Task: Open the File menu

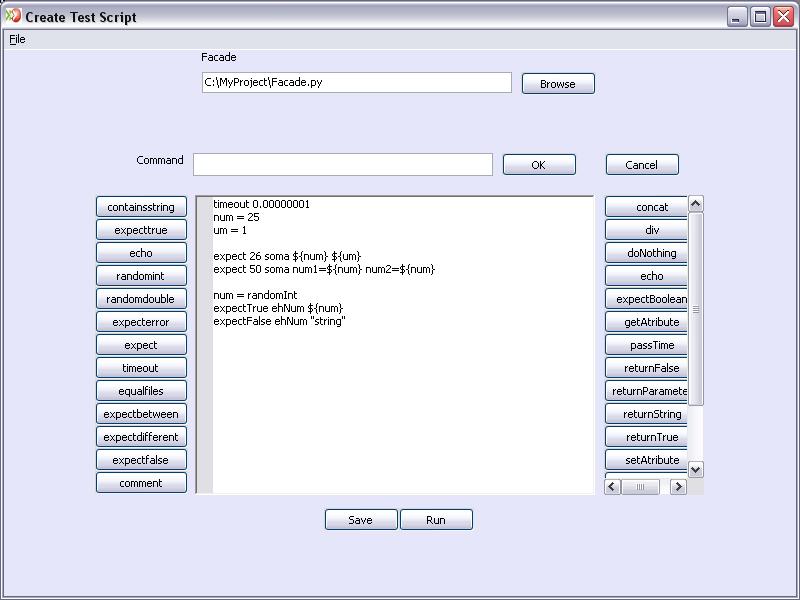Action: (17, 39)
